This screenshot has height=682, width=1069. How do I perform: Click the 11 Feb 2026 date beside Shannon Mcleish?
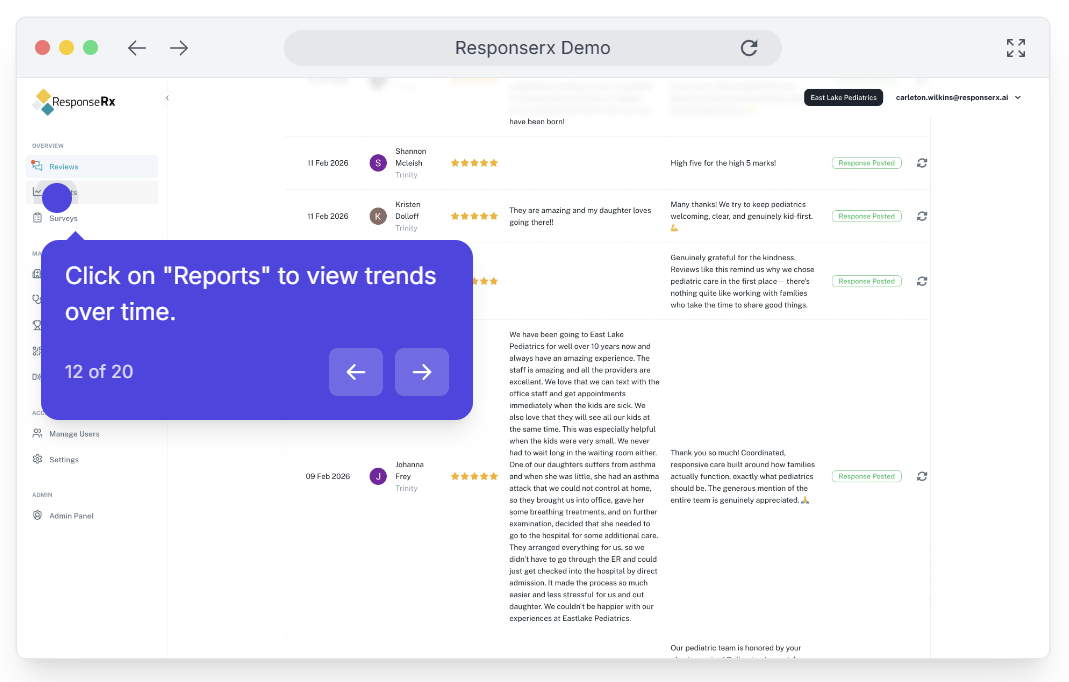(x=328, y=163)
